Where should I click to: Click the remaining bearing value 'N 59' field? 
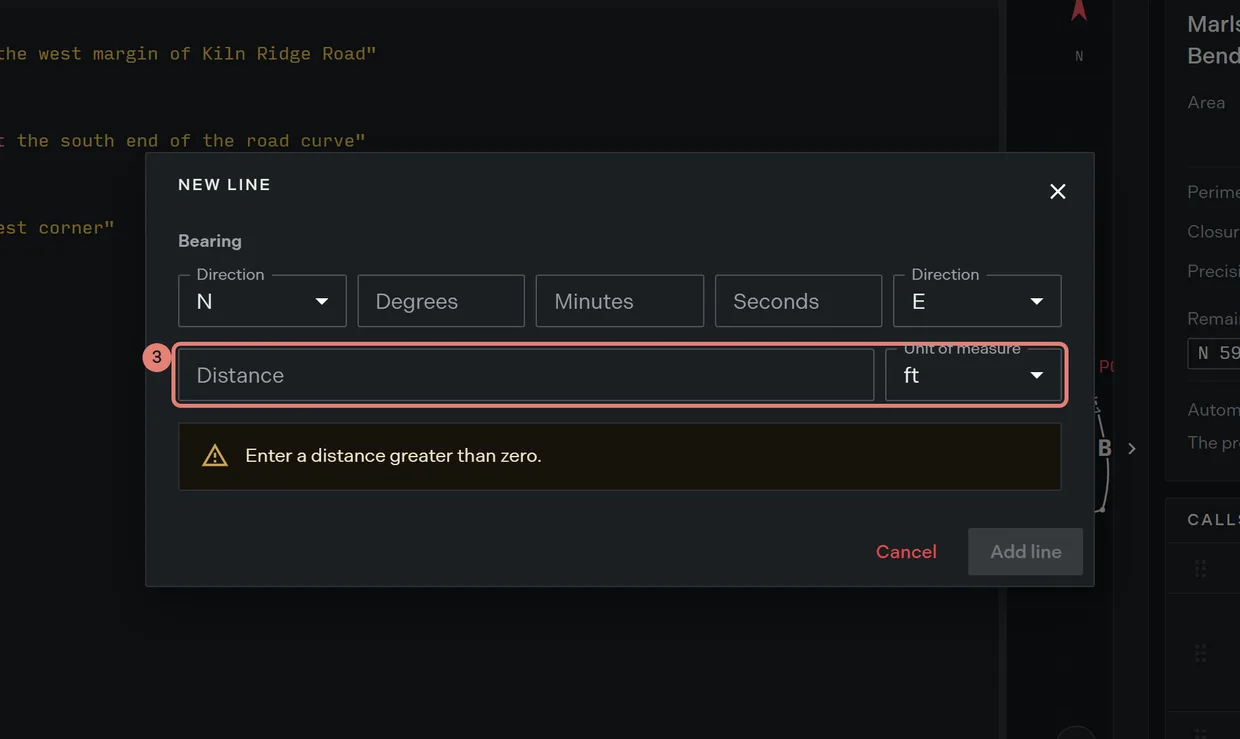coord(1214,353)
